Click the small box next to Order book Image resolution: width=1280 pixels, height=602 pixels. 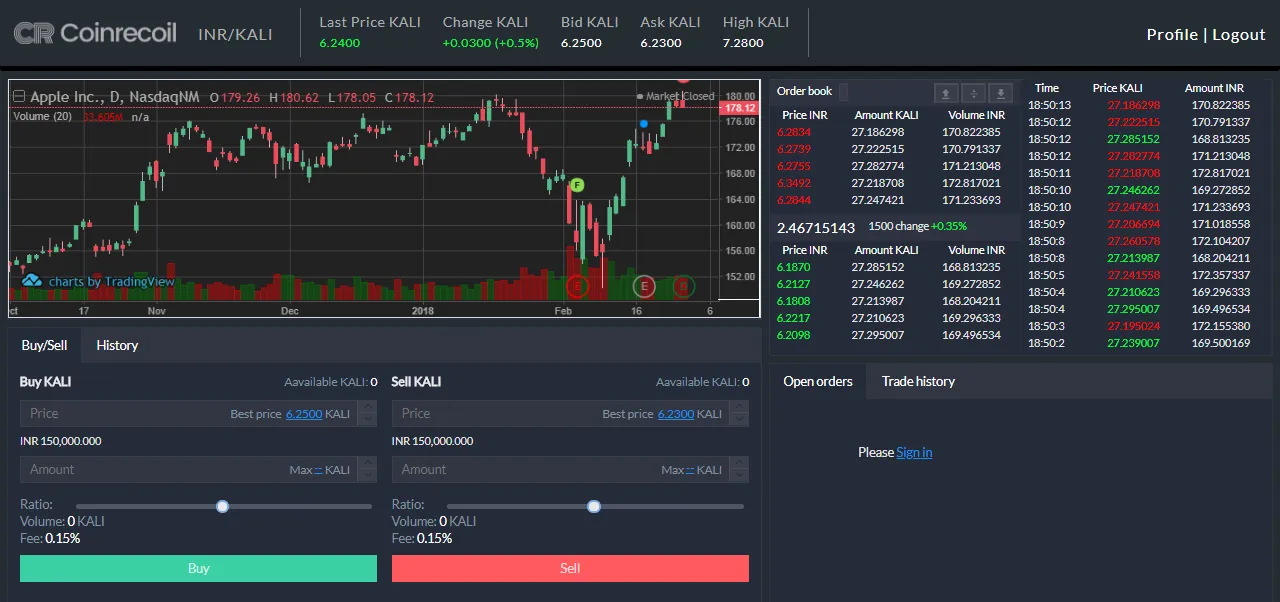(843, 92)
